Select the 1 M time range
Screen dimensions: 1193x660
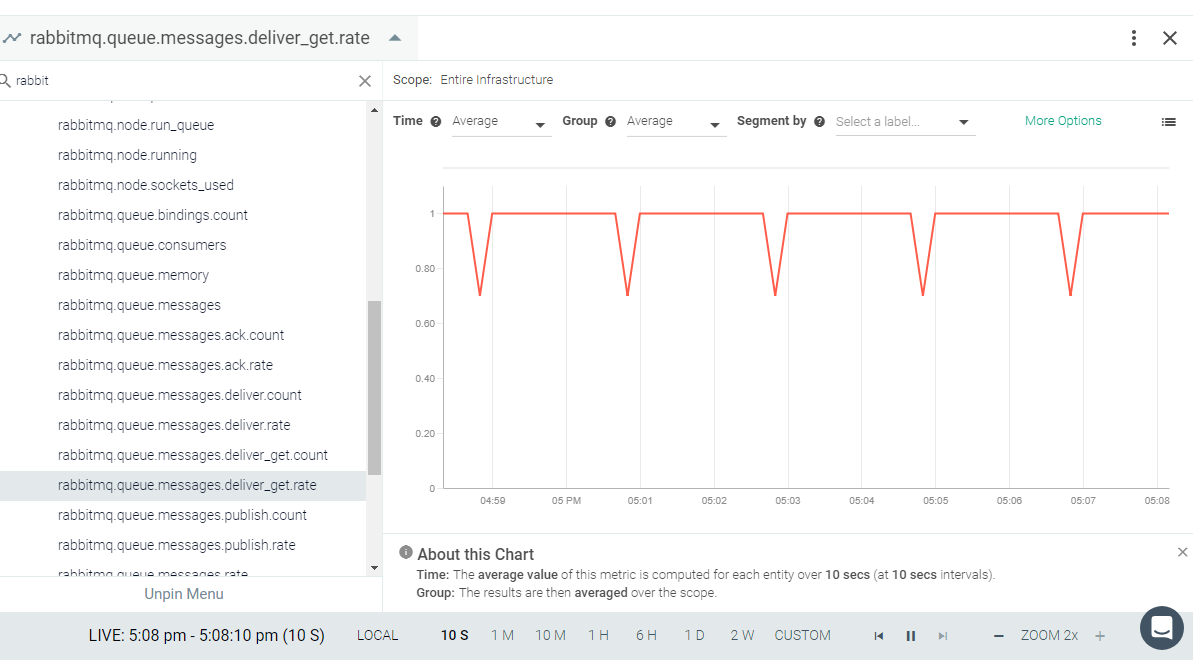click(x=502, y=636)
